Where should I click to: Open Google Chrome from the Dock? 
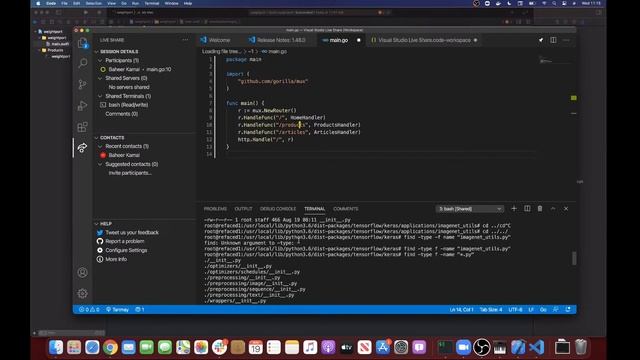coord(110,347)
